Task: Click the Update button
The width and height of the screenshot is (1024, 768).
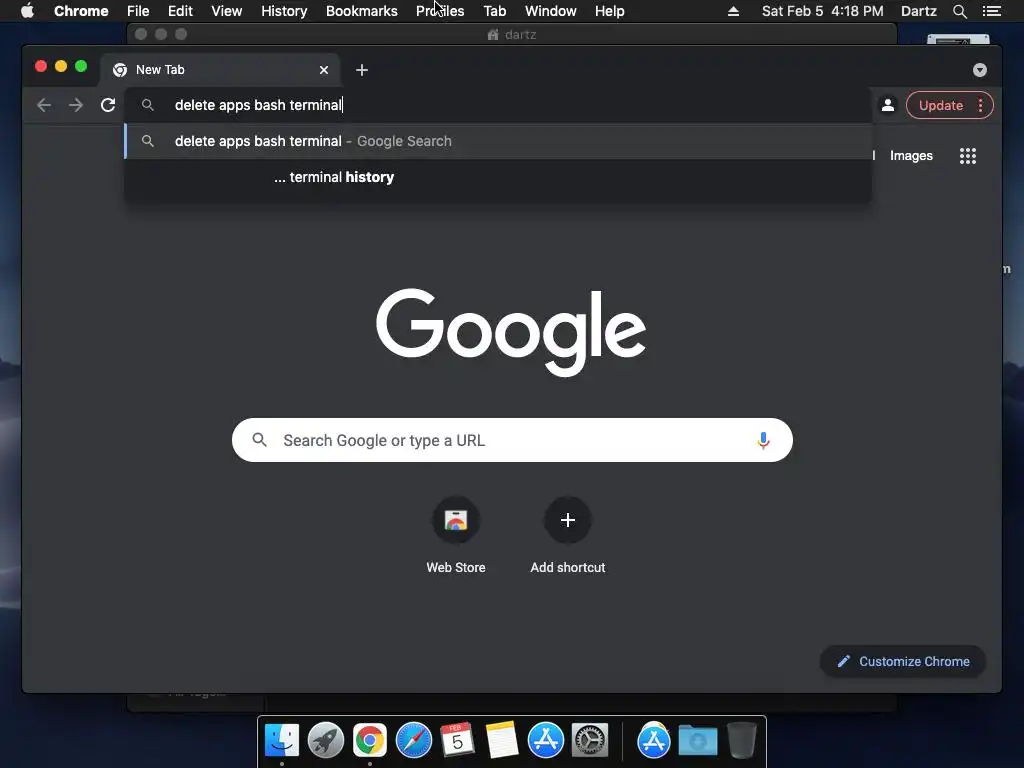Action: click(940, 105)
